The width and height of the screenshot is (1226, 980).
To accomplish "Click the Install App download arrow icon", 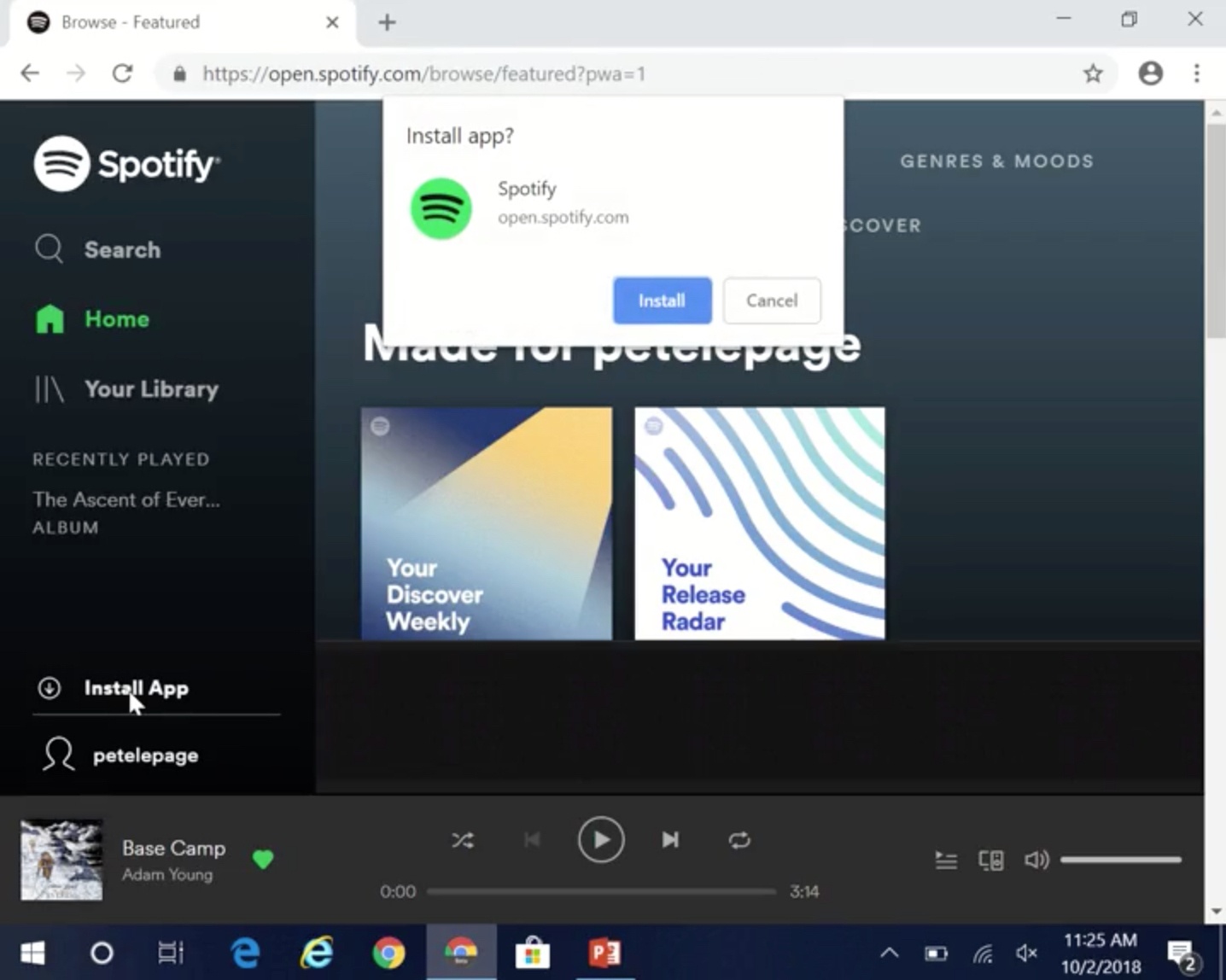I will (x=50, y=688).
